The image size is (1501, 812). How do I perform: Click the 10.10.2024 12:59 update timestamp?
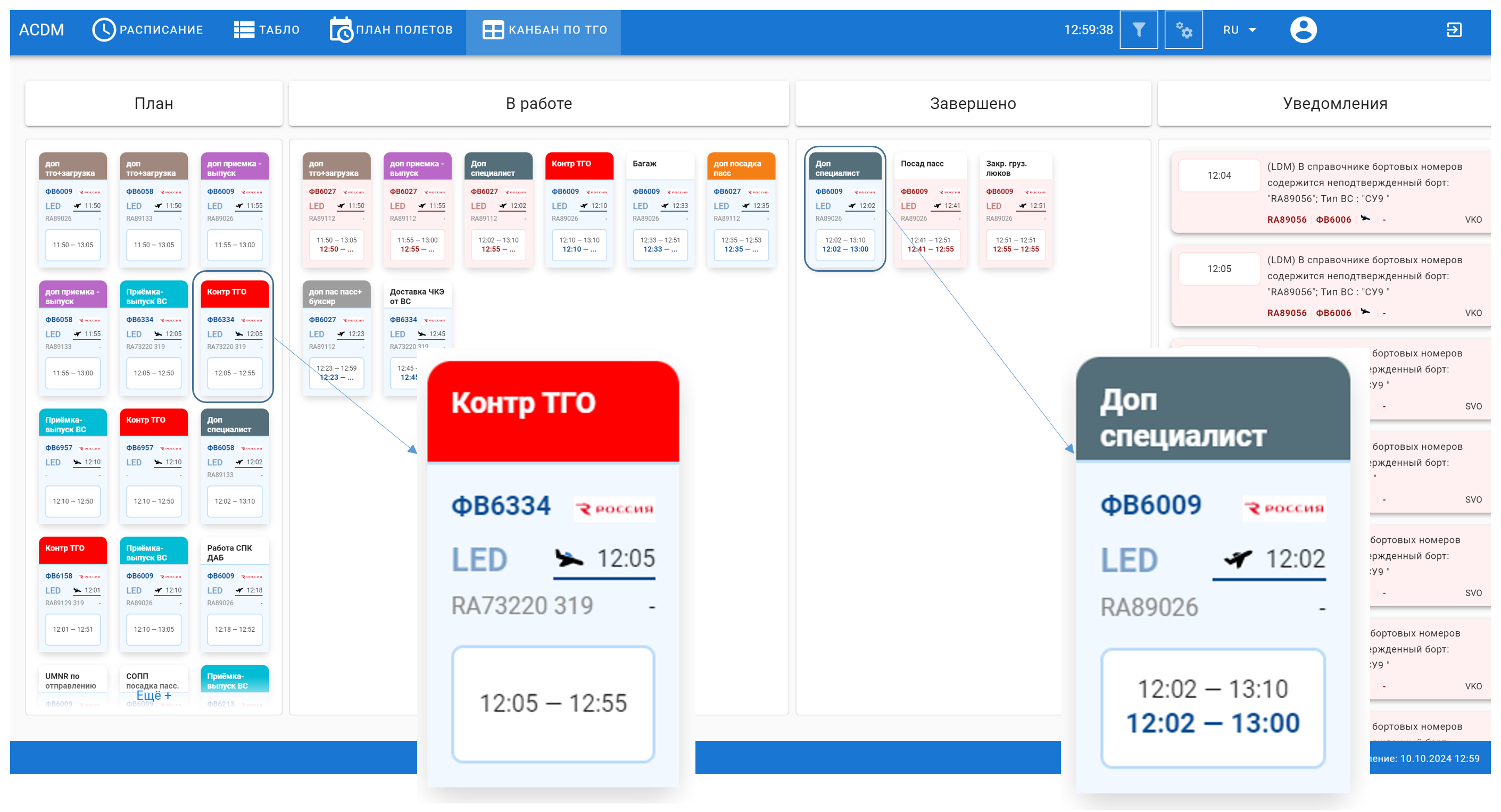[x=1439, y=758]
